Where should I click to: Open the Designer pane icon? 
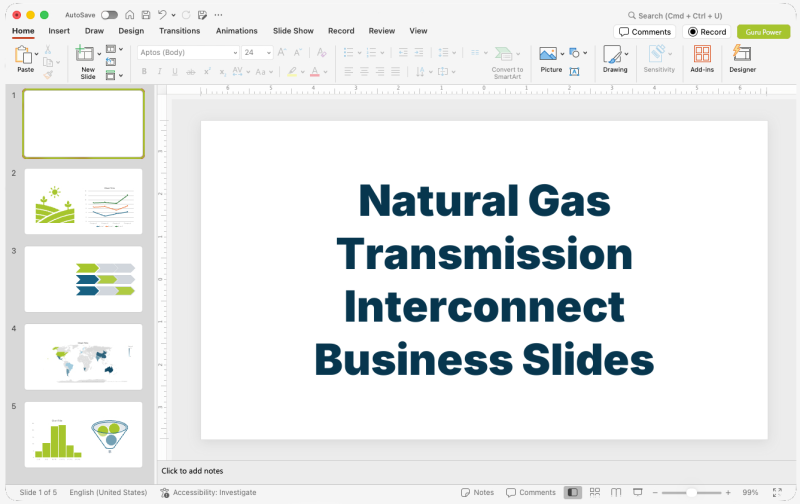tap(742, 53)
